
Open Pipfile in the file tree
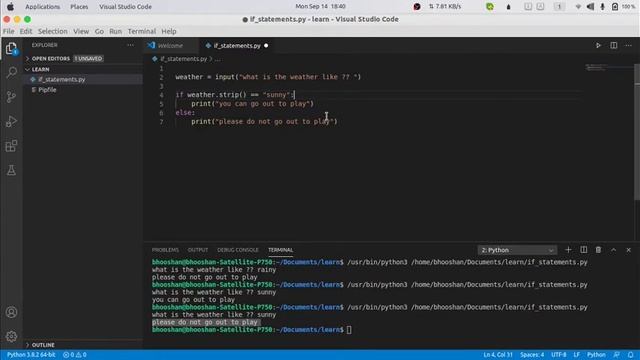pyautogui.click(x=47, y=90)
